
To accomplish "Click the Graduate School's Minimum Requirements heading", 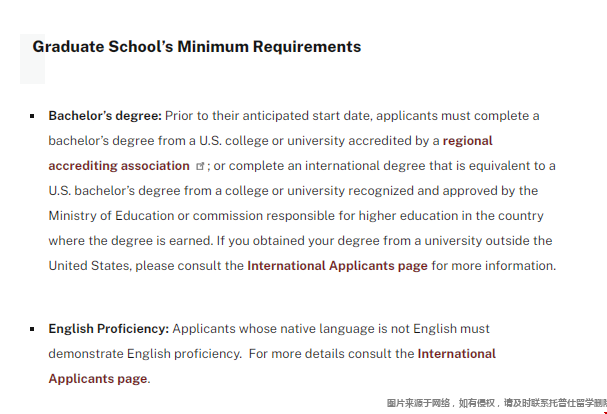I will click(197, 47).
